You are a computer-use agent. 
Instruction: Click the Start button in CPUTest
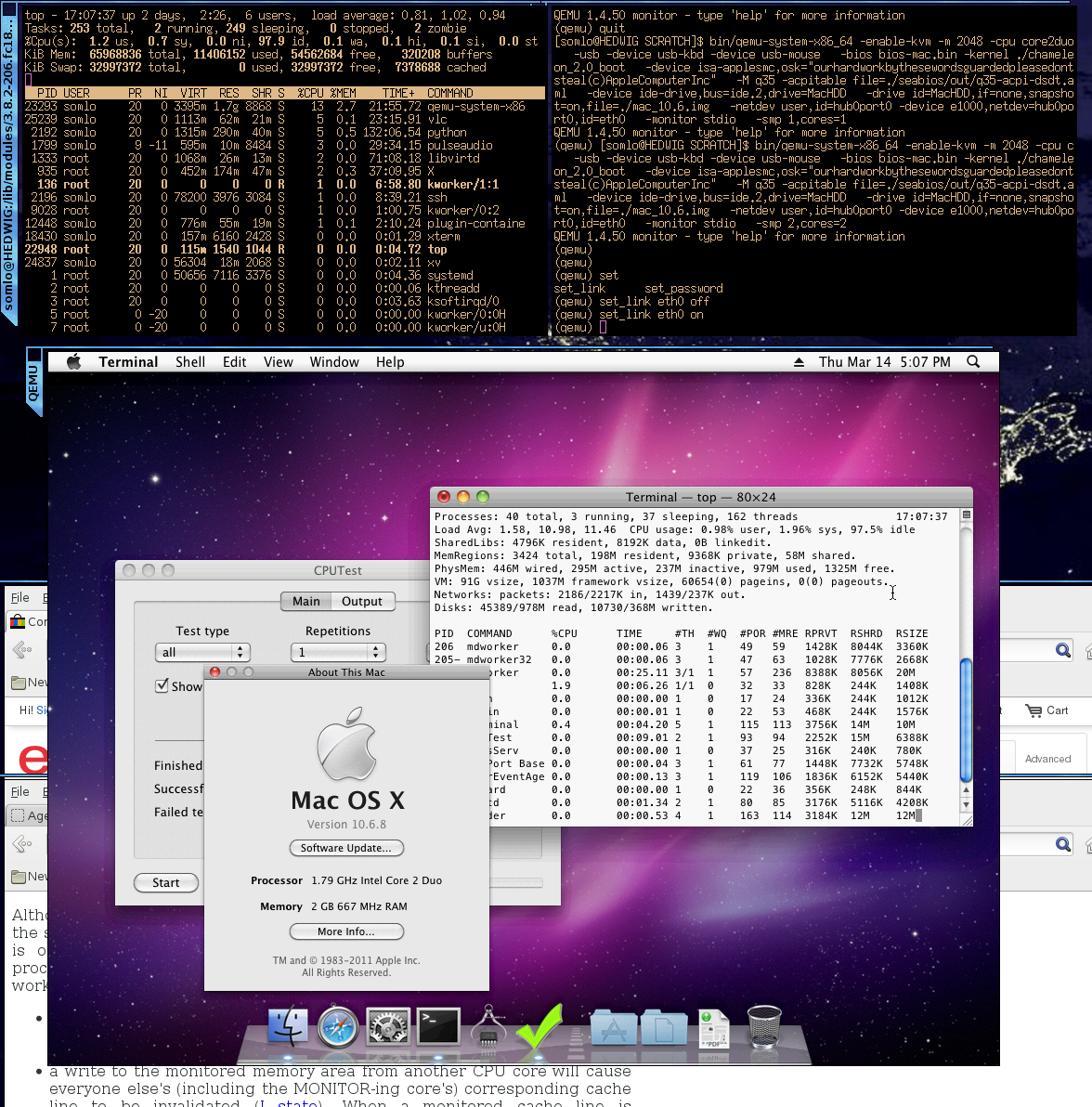(x=166, y=883)
